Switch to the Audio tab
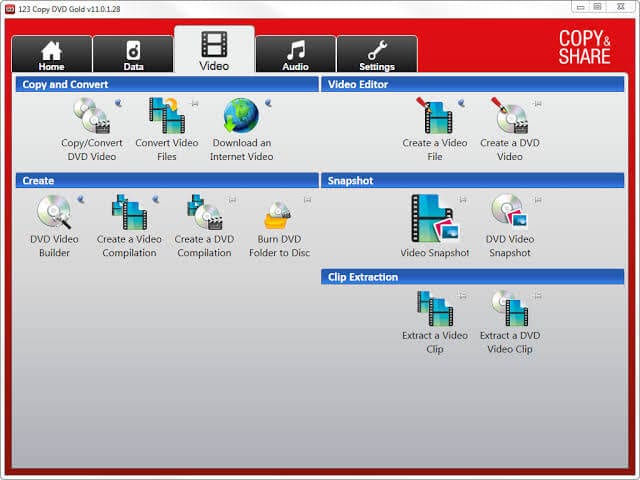 pos(296,54)
